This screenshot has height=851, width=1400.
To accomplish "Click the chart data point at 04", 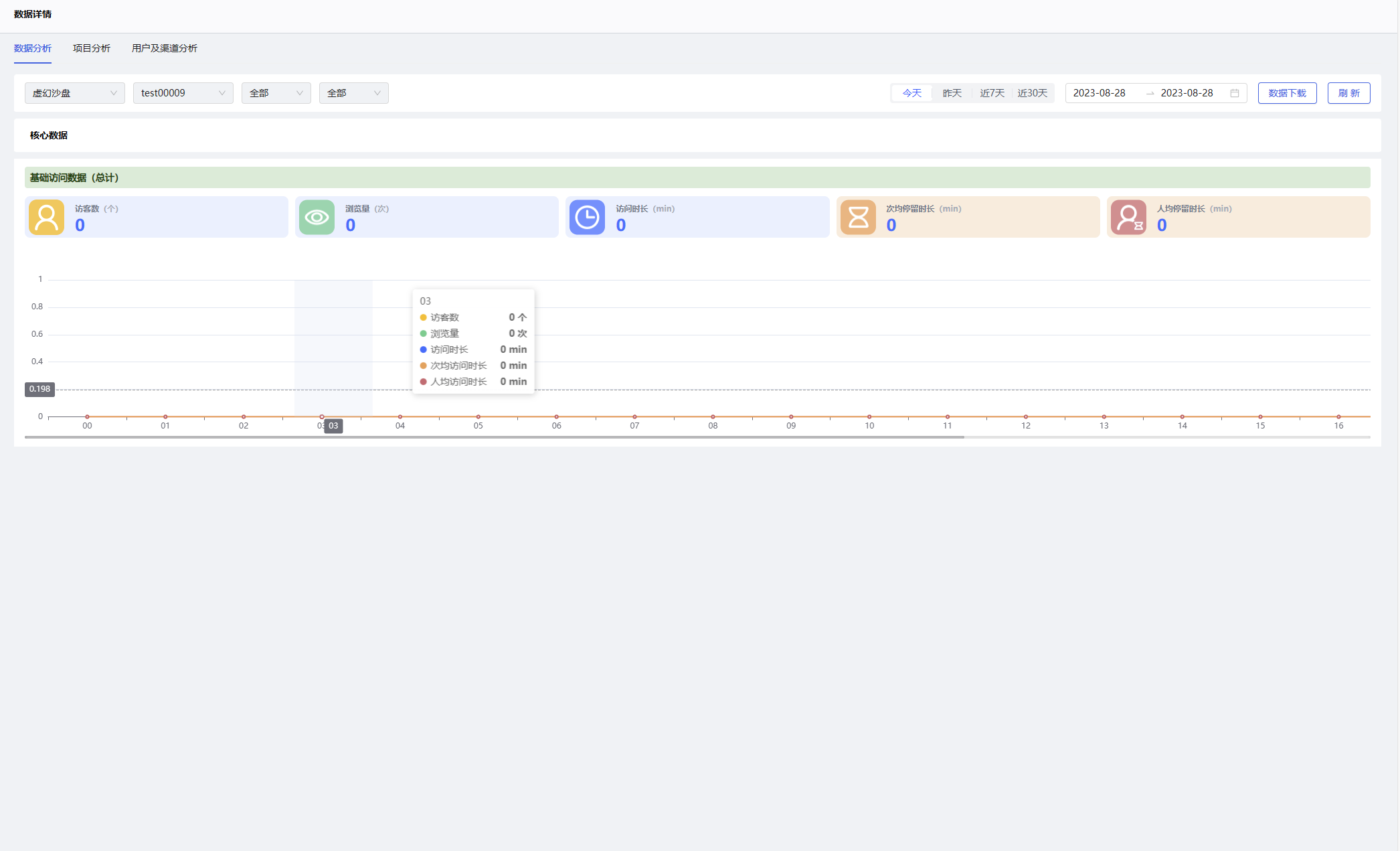I will click(x=400, y=416).
